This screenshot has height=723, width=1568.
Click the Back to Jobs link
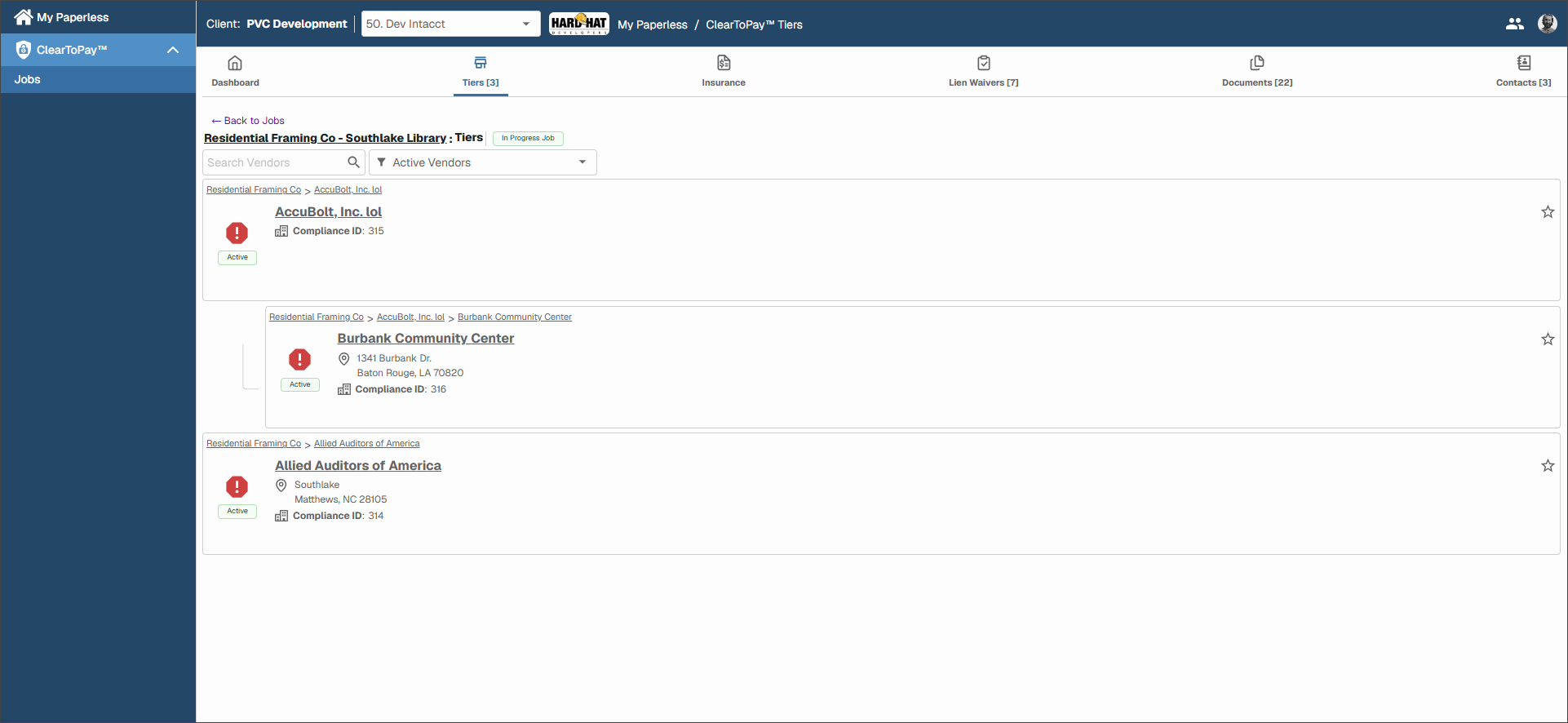tap(248, 121)
